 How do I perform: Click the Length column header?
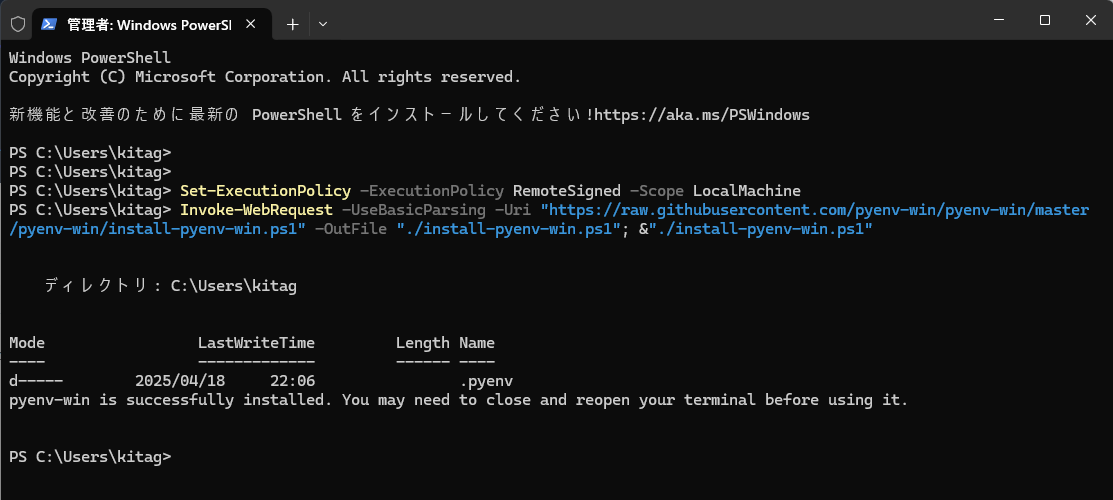422,343
